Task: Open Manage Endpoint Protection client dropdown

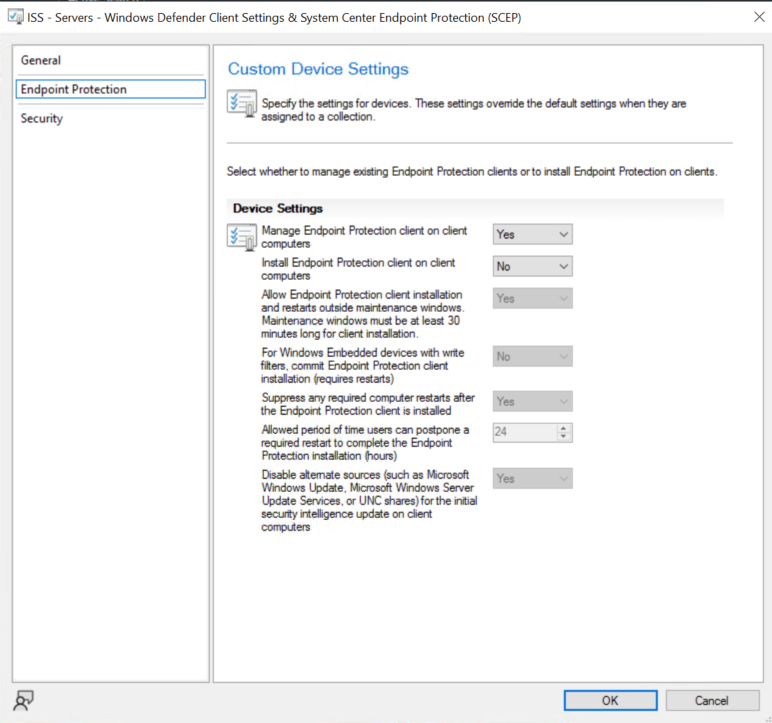Action: pyautogui.click(x=532, y=234)
